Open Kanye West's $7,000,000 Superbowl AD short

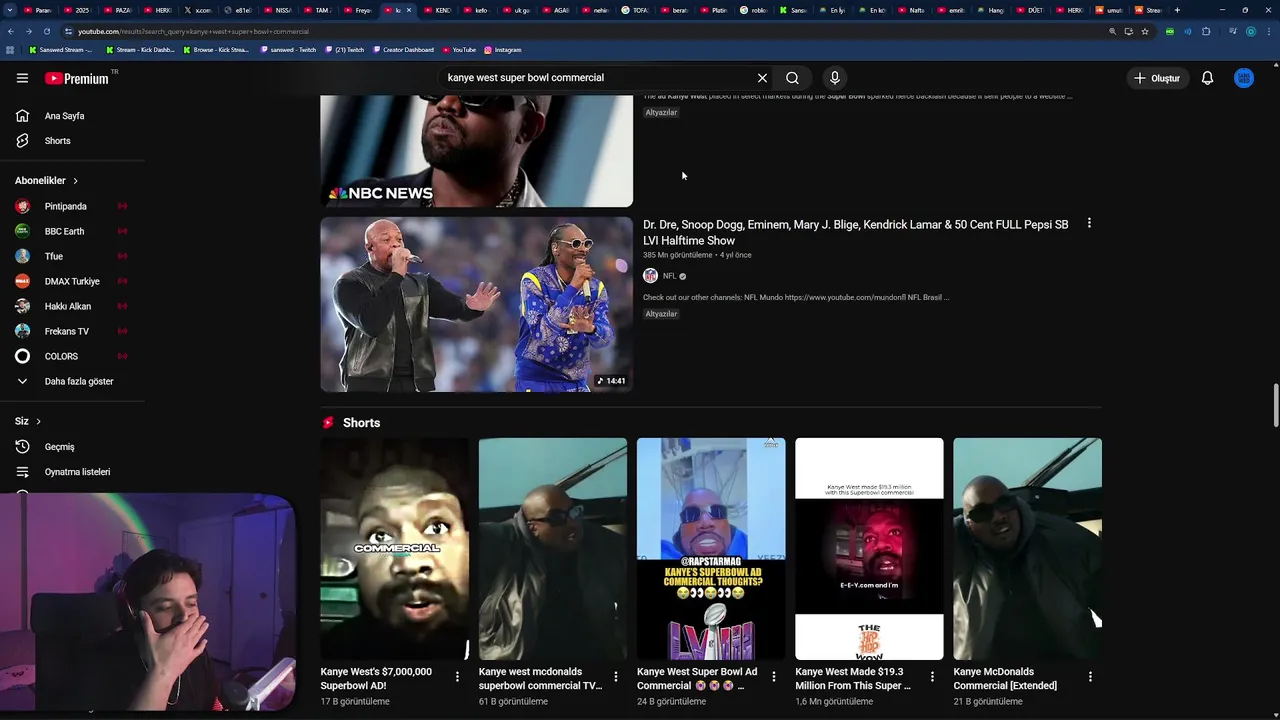394,549
